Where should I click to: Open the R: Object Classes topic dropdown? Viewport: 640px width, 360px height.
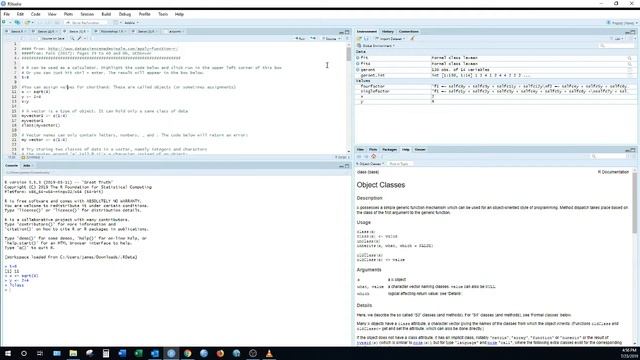point(370,164)
